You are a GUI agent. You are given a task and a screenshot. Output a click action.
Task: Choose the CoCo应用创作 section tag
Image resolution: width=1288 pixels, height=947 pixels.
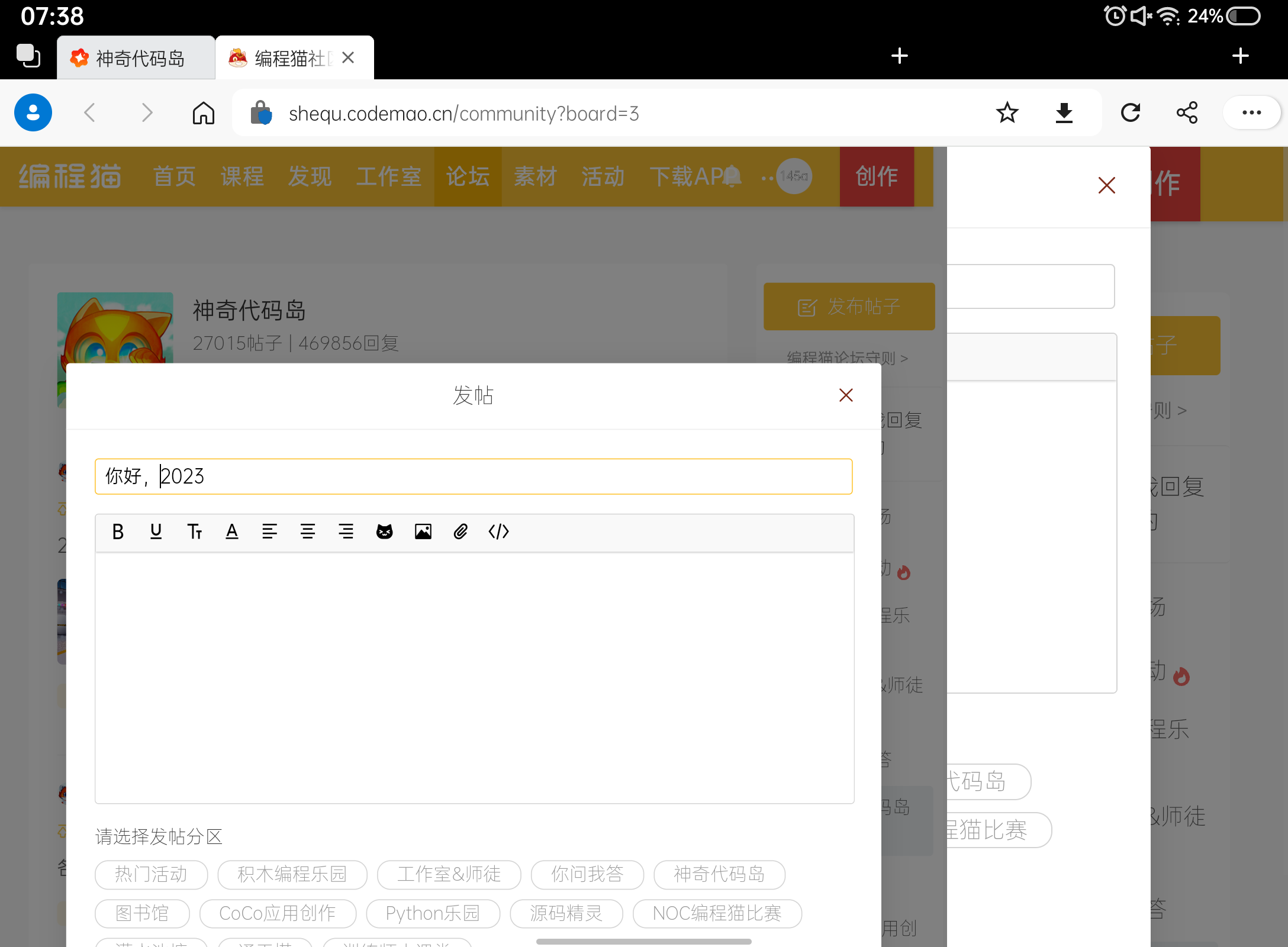(278, 914)
